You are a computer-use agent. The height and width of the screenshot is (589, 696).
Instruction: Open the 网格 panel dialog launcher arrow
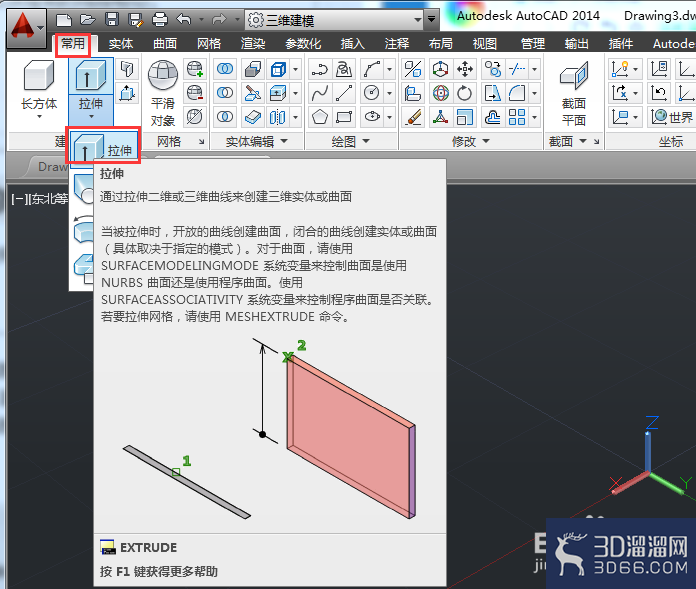tap(202, 142)
